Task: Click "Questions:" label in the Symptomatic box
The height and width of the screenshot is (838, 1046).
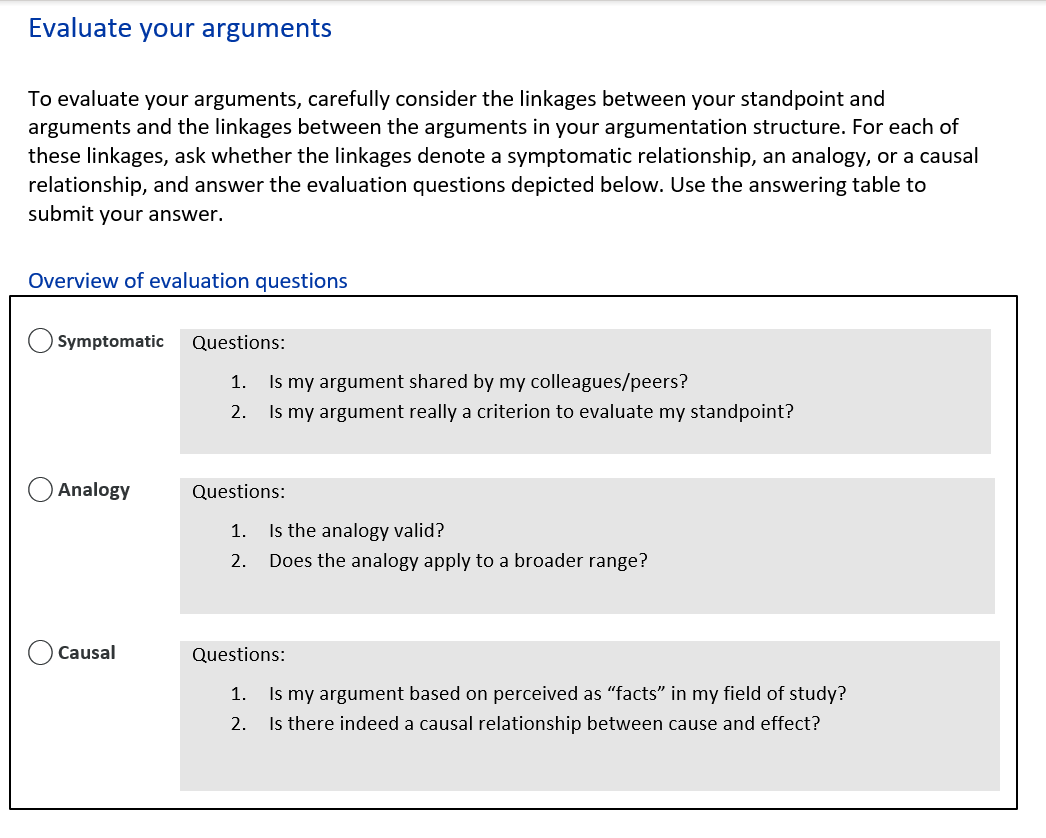Action: (238, 343)
